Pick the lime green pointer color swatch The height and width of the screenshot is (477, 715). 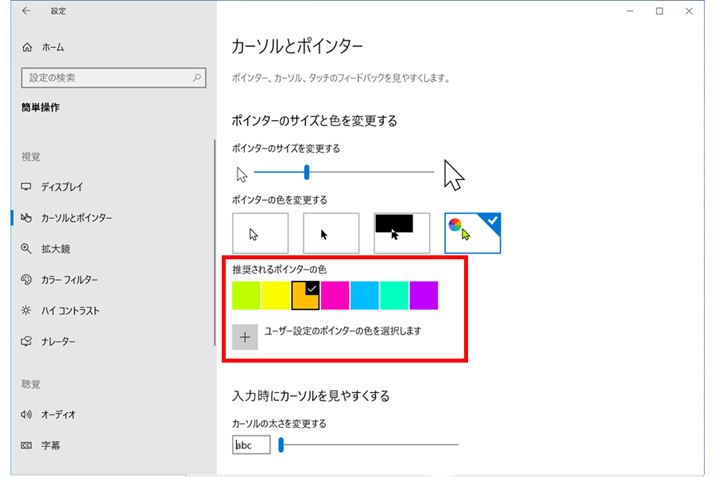(x=246, y=295)
